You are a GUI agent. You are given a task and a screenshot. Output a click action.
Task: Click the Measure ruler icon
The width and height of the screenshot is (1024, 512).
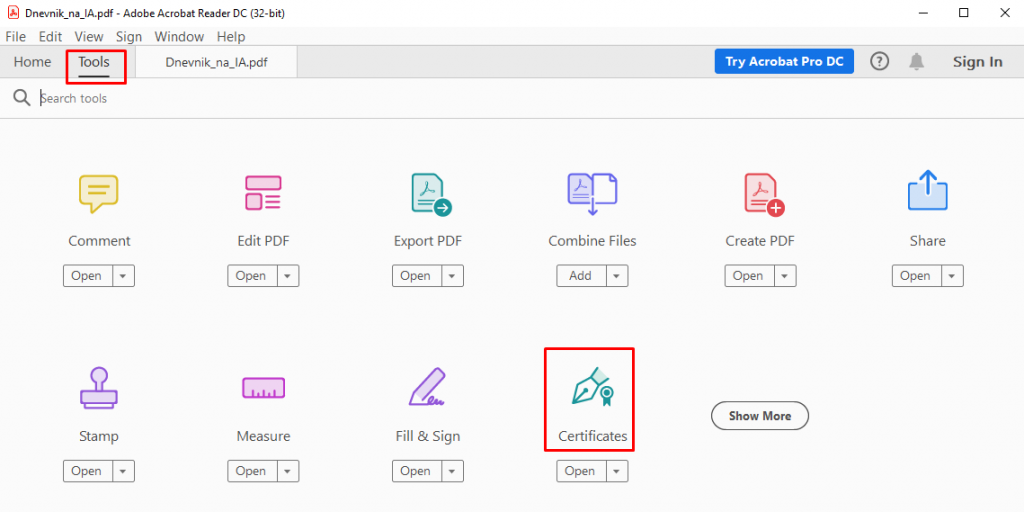[263, 388]
